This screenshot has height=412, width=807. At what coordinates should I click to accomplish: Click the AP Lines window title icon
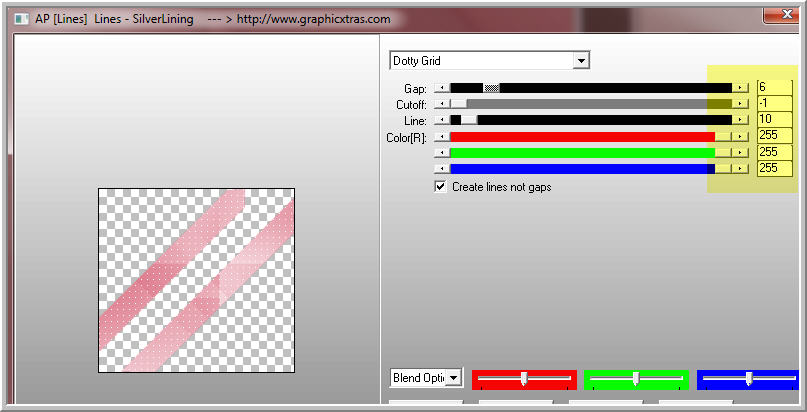pos(21,20)
